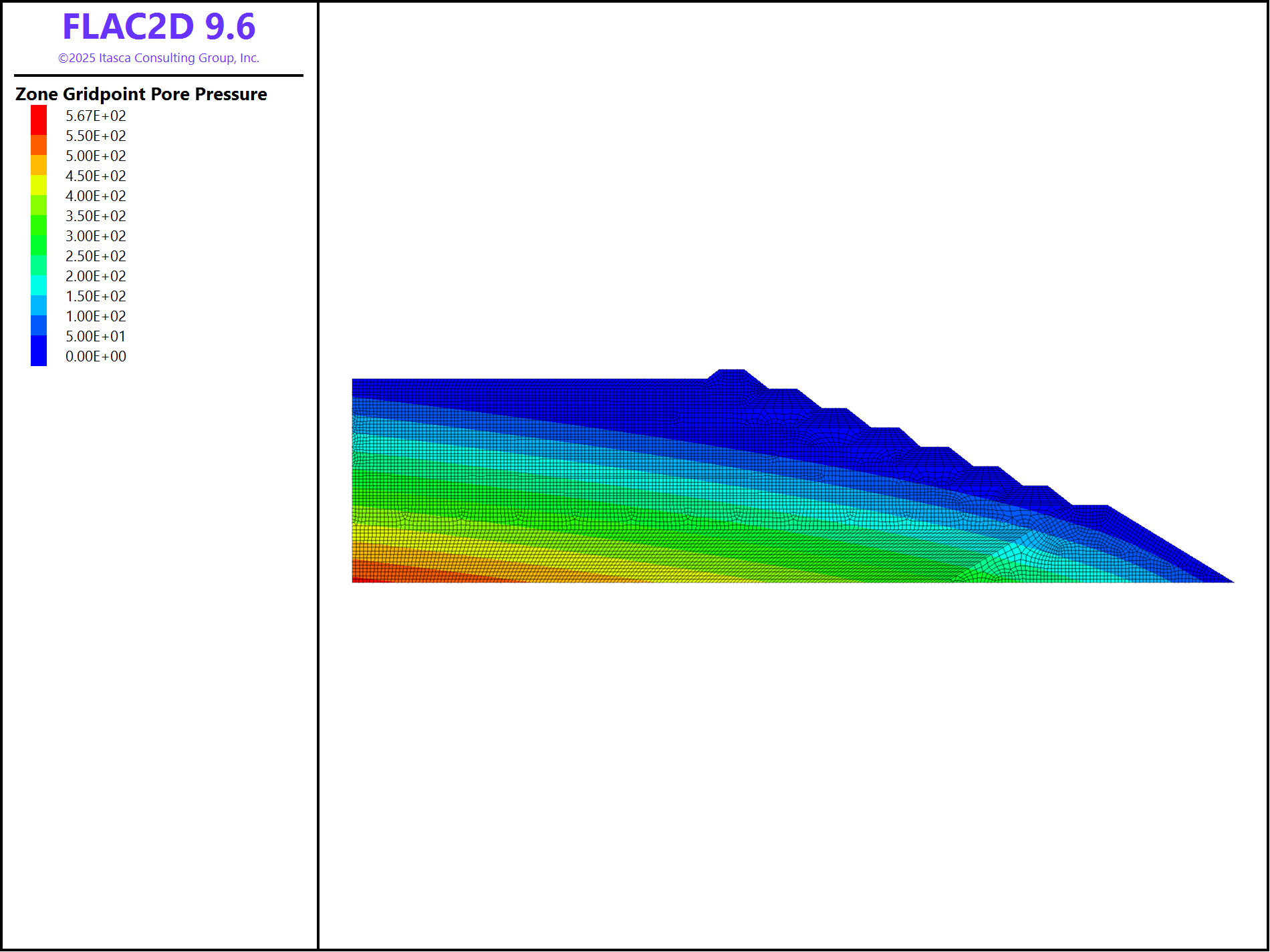This screenshot has width=1270, height=952.
Task: Click the black divider line under the copyright
Action: tap(158, 75)
